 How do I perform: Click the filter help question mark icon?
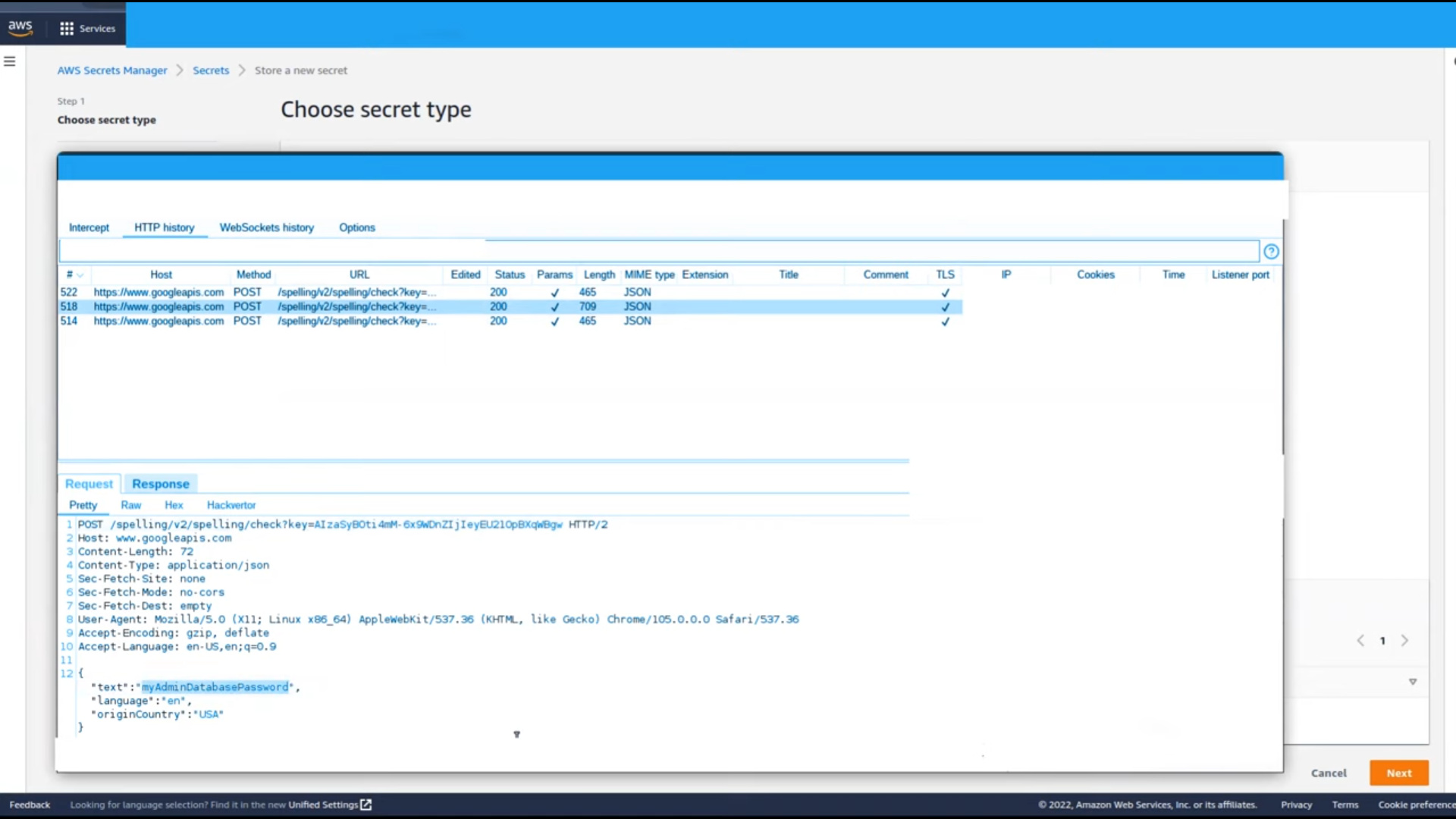pyautogui.click(x=1272, y=252)
